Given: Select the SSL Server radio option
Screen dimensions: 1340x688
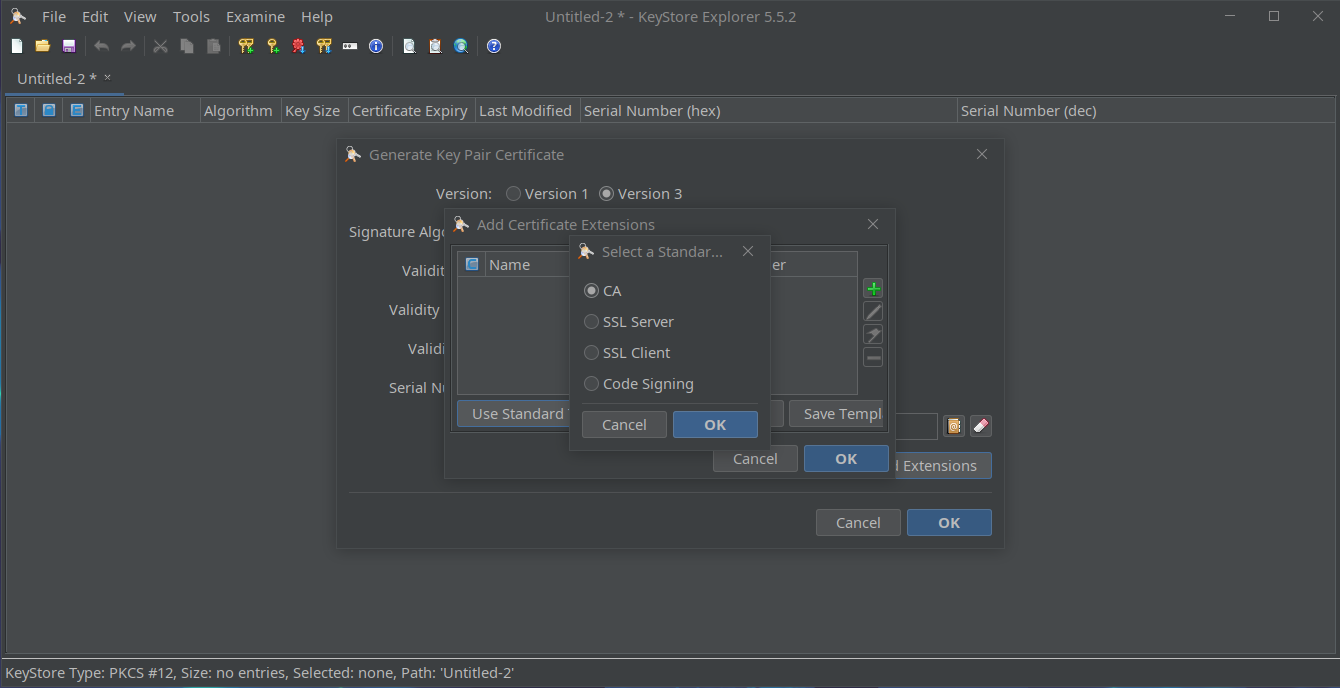Looking at the screenshot, I should click(592, 322).
